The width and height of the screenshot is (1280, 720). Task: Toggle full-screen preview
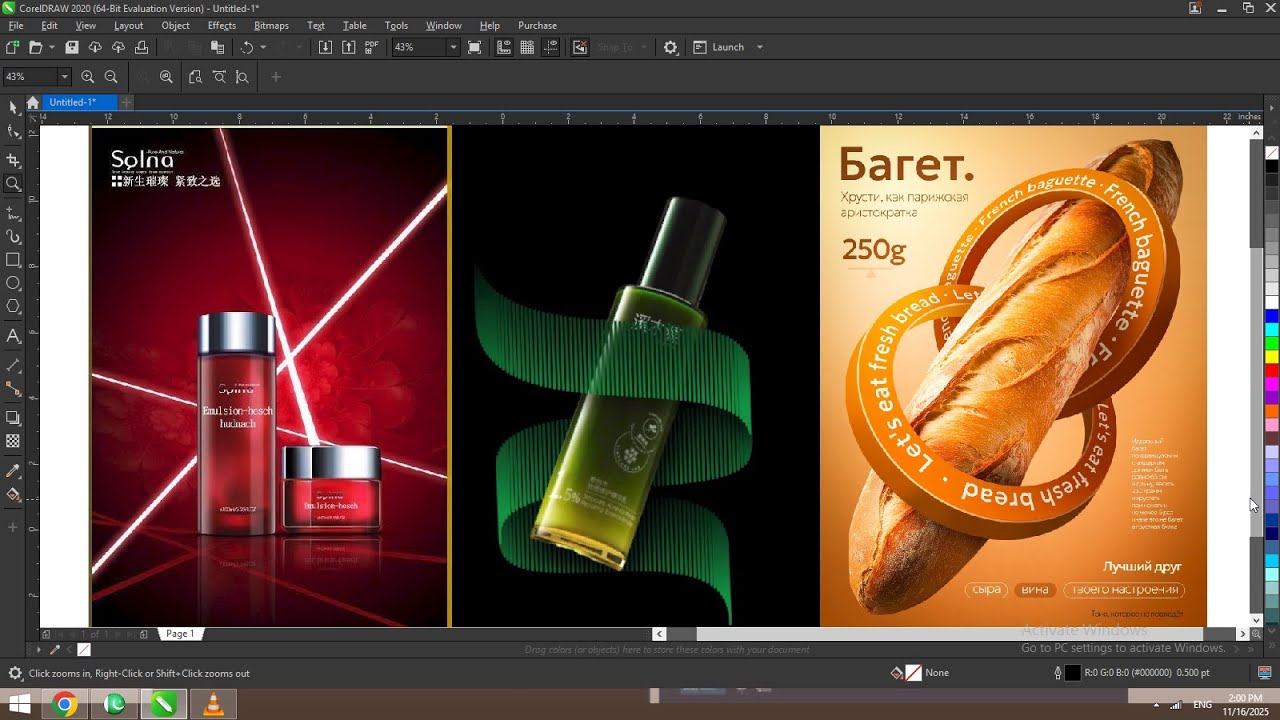pyautogui.click(x=475, y=47)
